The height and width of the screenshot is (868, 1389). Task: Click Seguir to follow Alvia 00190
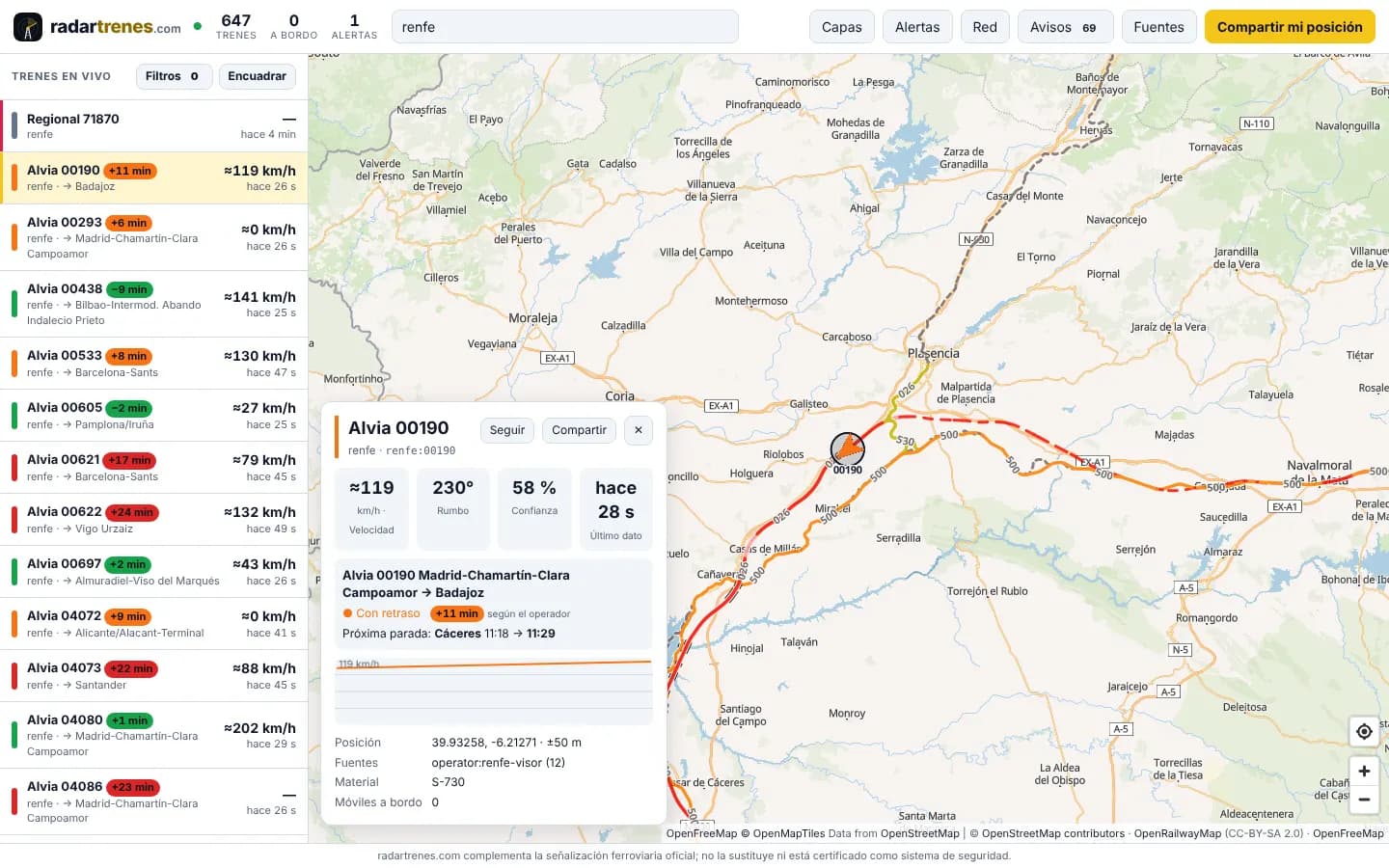pyautogui.click(x=507, y=430)
